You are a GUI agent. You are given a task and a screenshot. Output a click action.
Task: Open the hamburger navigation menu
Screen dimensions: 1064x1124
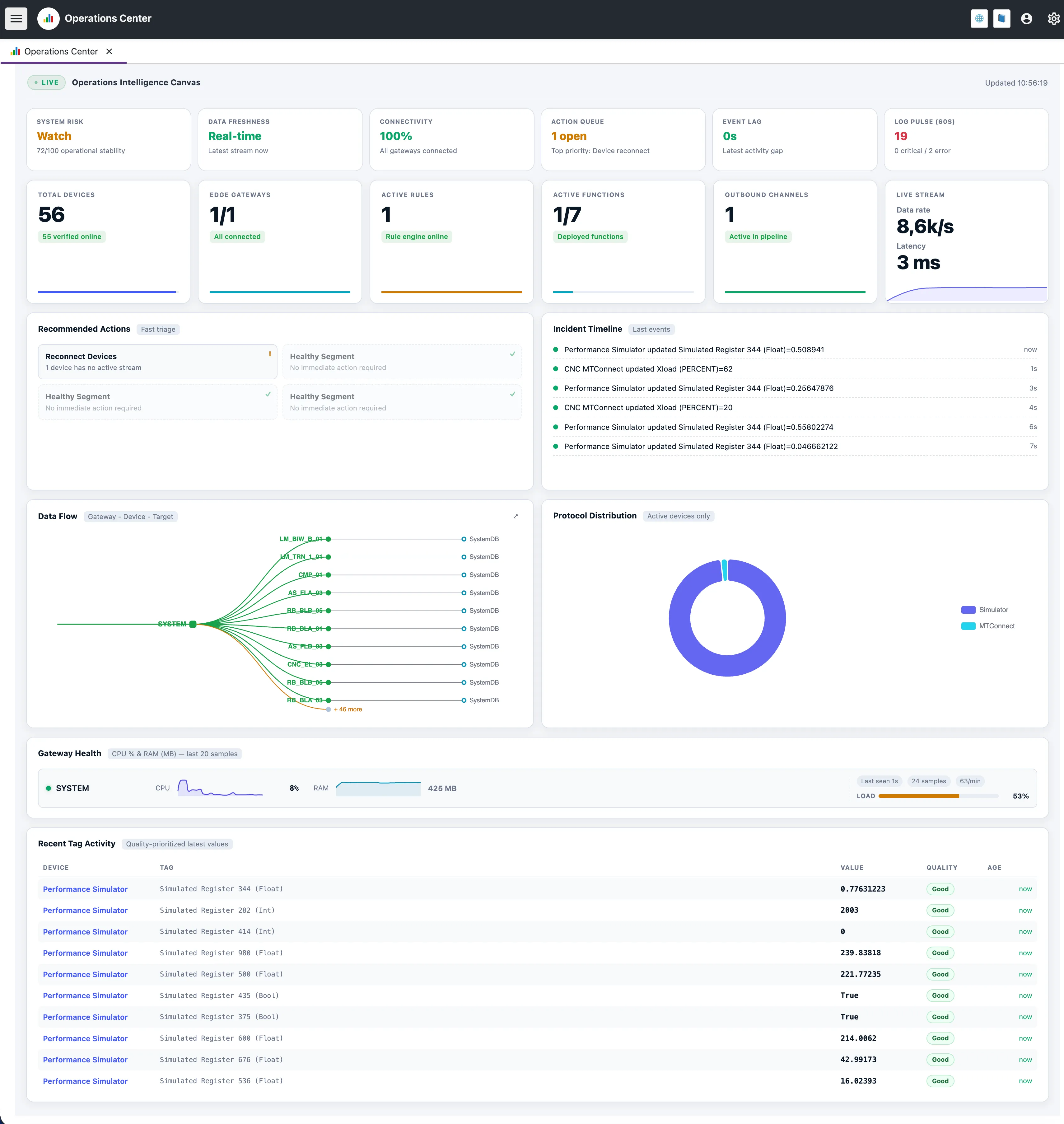pyautogui.click(x=16, y=19)
